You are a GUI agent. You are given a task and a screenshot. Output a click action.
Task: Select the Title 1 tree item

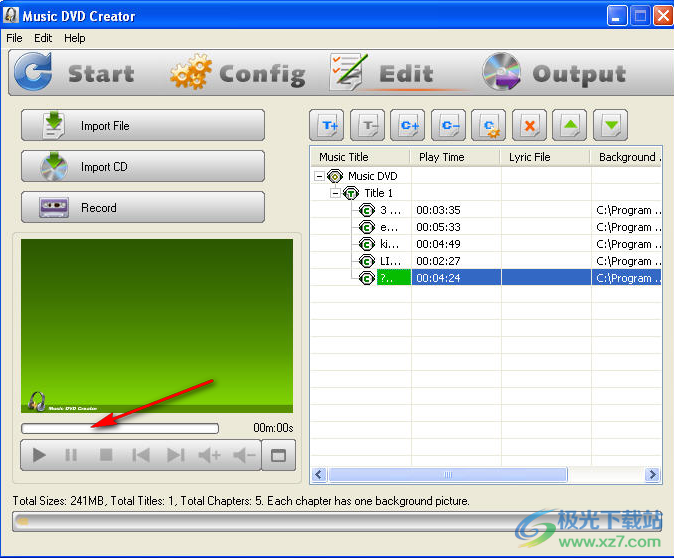point(378,193)
